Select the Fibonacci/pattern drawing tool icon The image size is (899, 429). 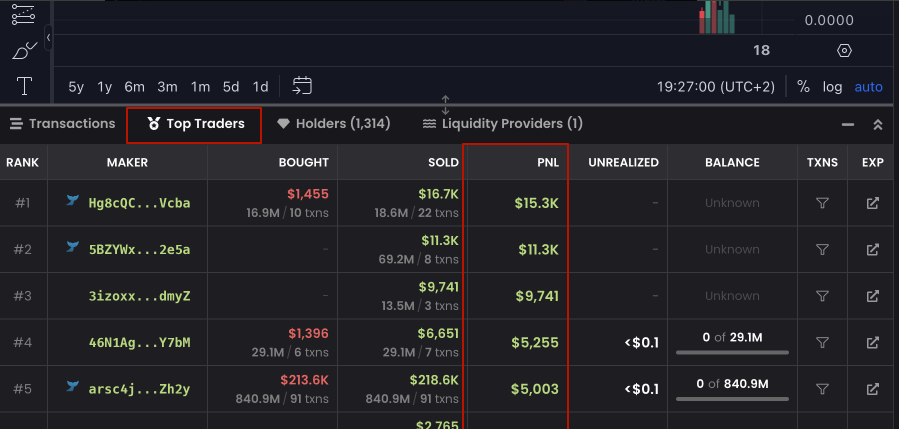[24, 14]
